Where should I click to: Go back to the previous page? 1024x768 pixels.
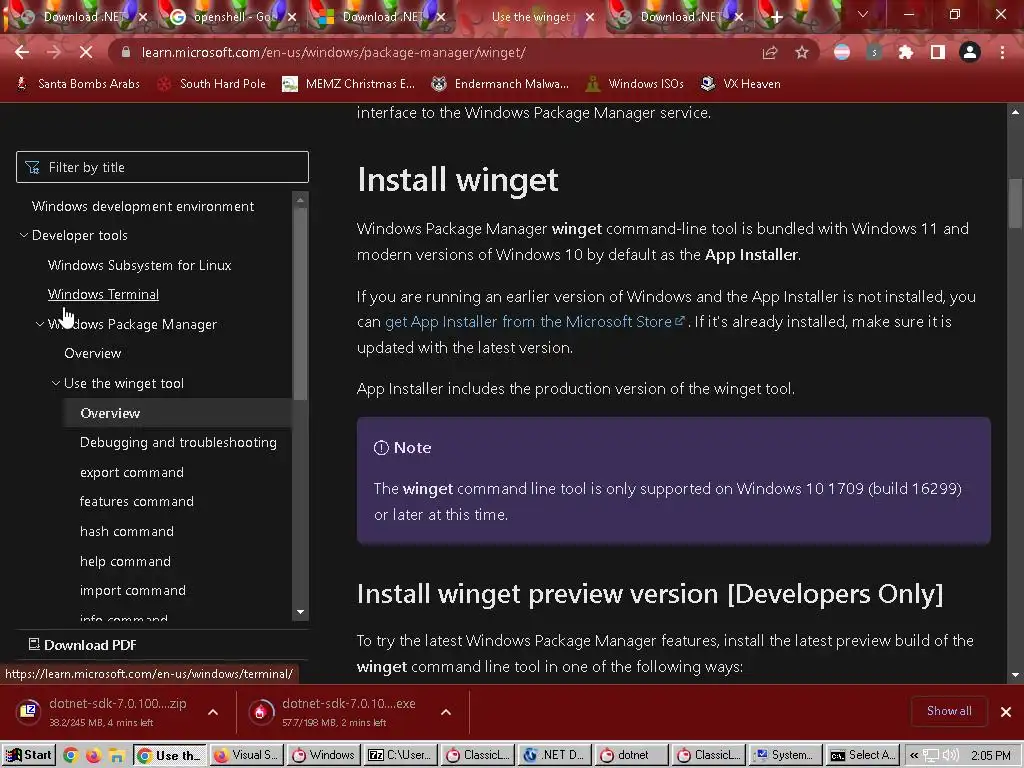pyautogui.click(x=22, y=52)
